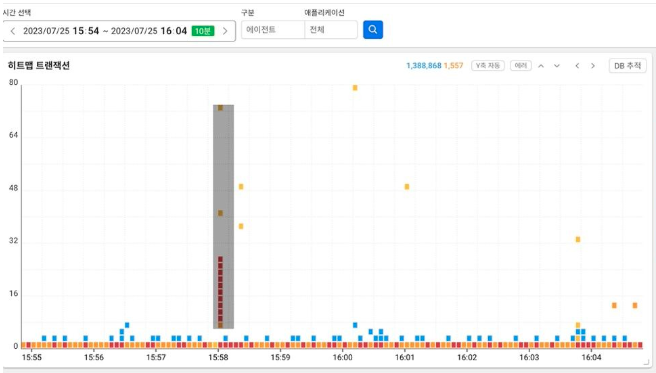Click the up chevron in heatmap header

tap(541, 66)
